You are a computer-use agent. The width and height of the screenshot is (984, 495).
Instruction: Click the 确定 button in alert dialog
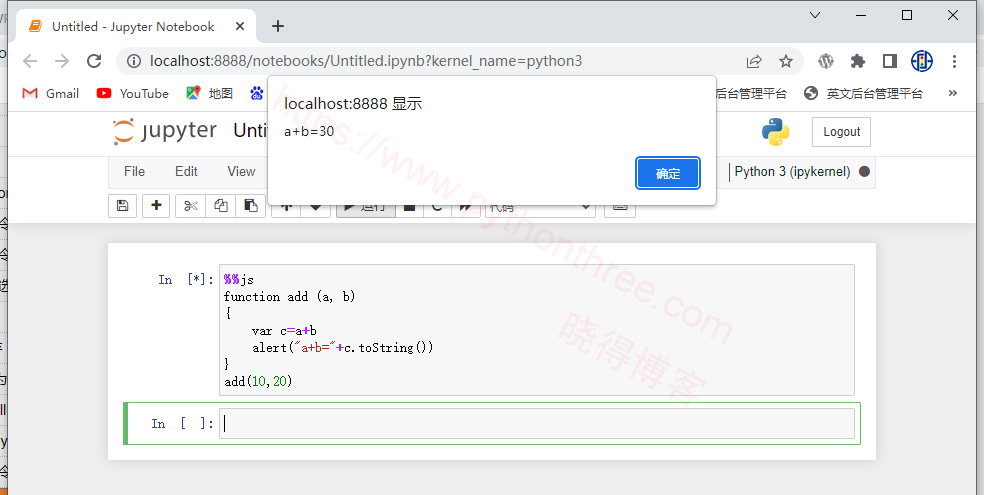(x=668, y=173)
